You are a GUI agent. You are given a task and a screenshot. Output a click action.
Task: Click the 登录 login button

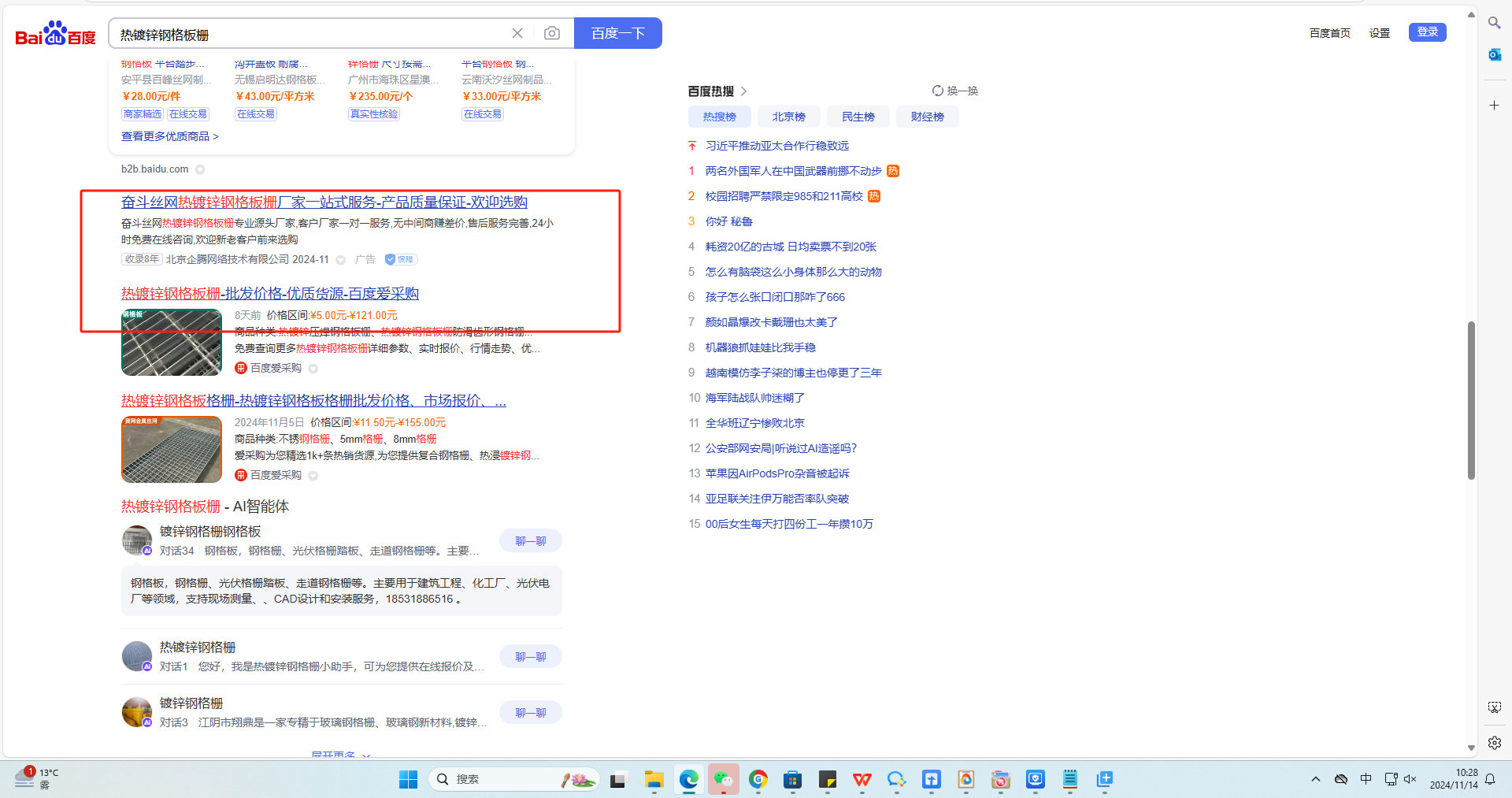1427,32
